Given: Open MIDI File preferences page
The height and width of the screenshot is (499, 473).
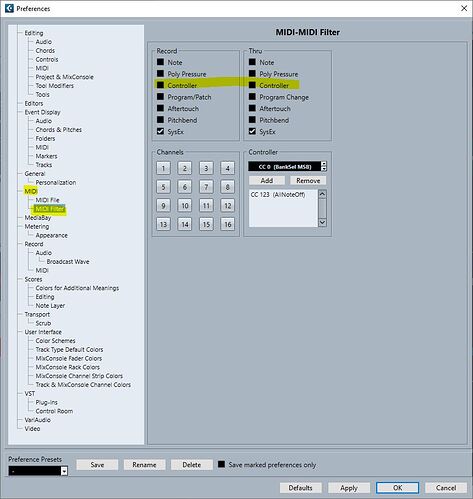Looking at the screenshot, I should (47, 200).
